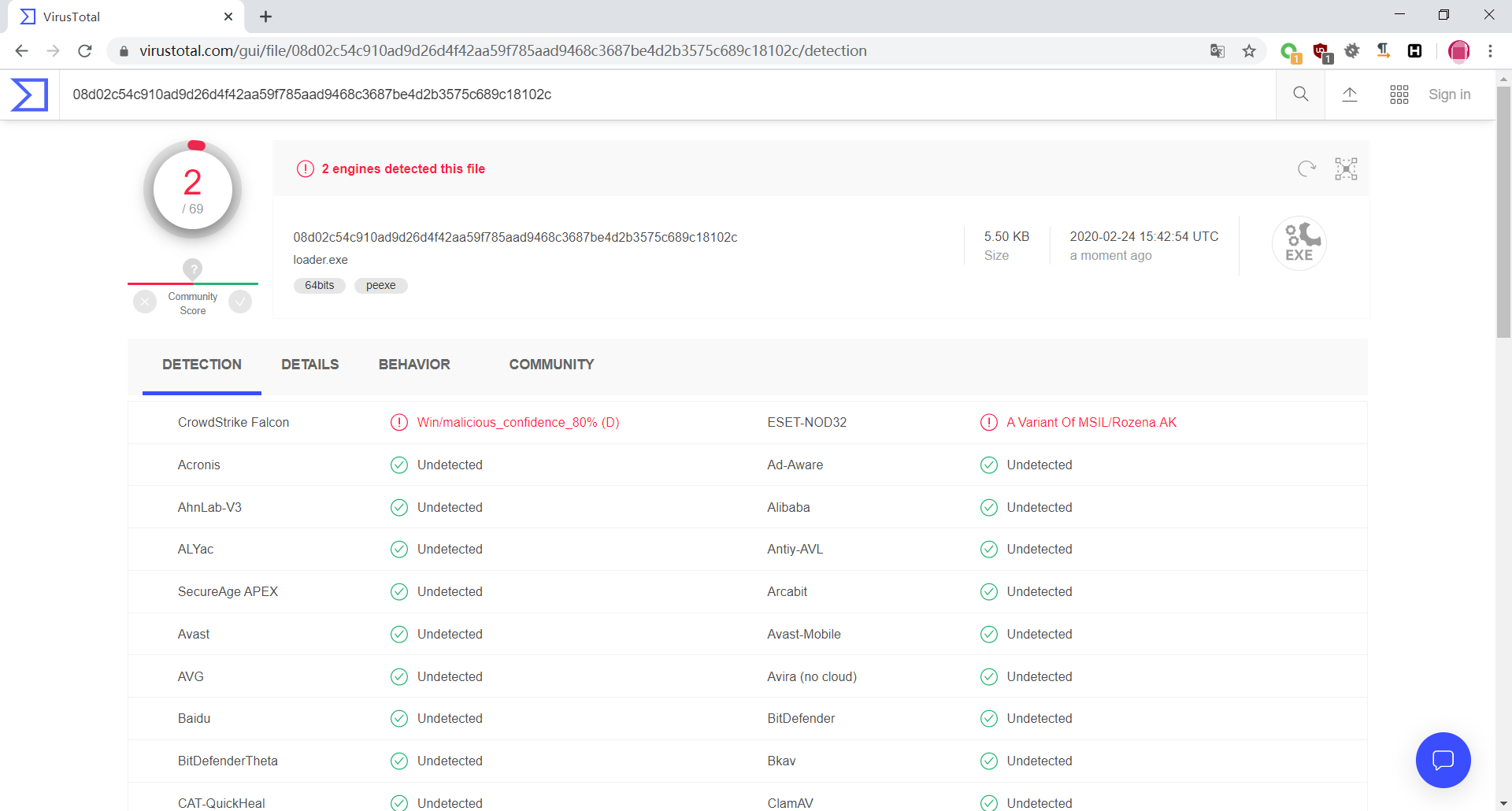
Task: Click the 2 engines detected this file message
Action: pos(403,168)
